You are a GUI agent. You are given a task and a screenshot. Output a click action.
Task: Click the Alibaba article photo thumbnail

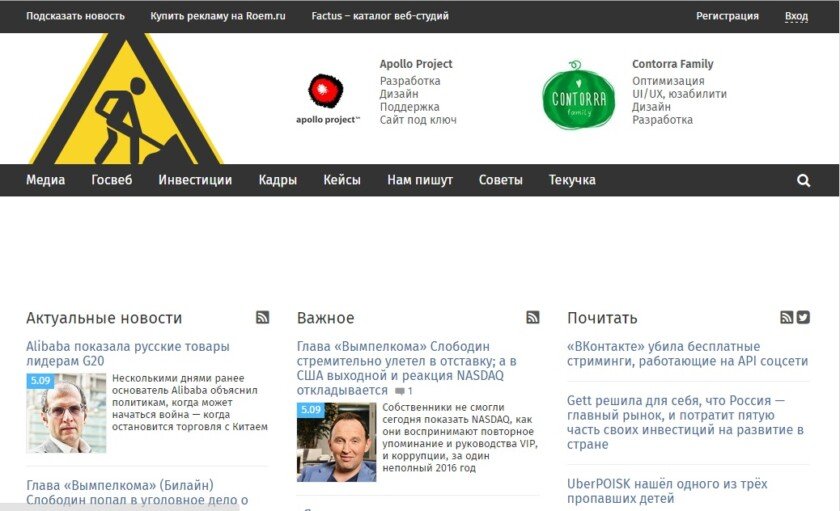tap(66, 413)
